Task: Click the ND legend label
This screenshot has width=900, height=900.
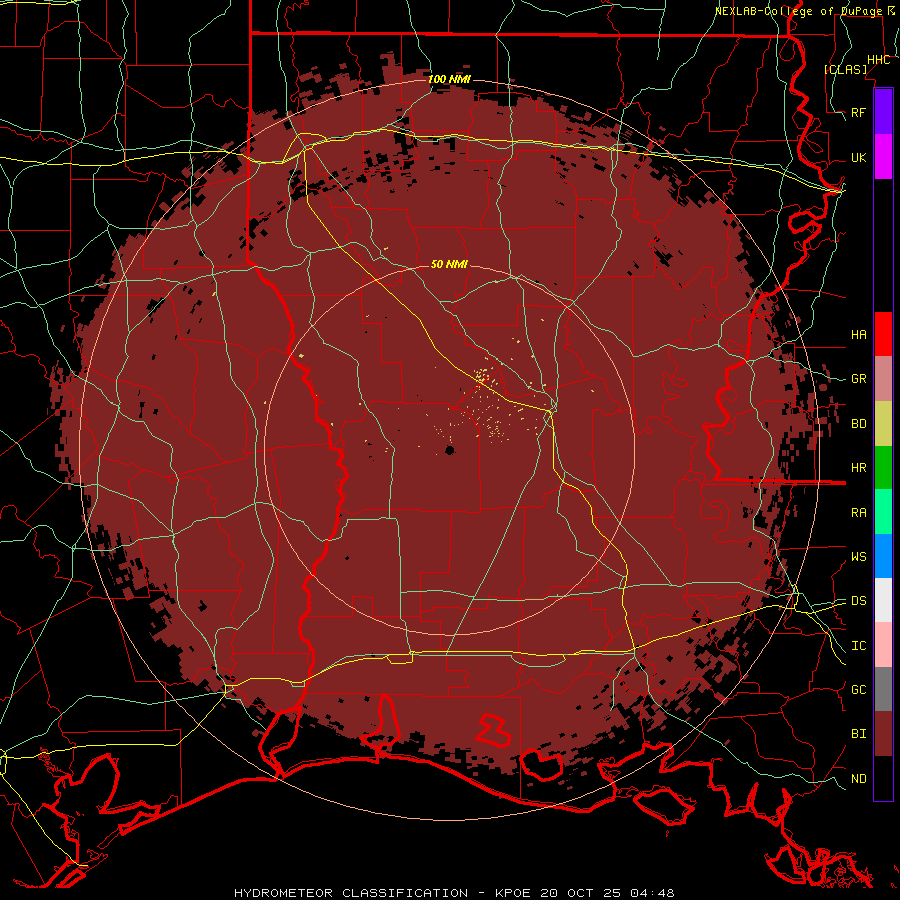Action: [858, 779]
